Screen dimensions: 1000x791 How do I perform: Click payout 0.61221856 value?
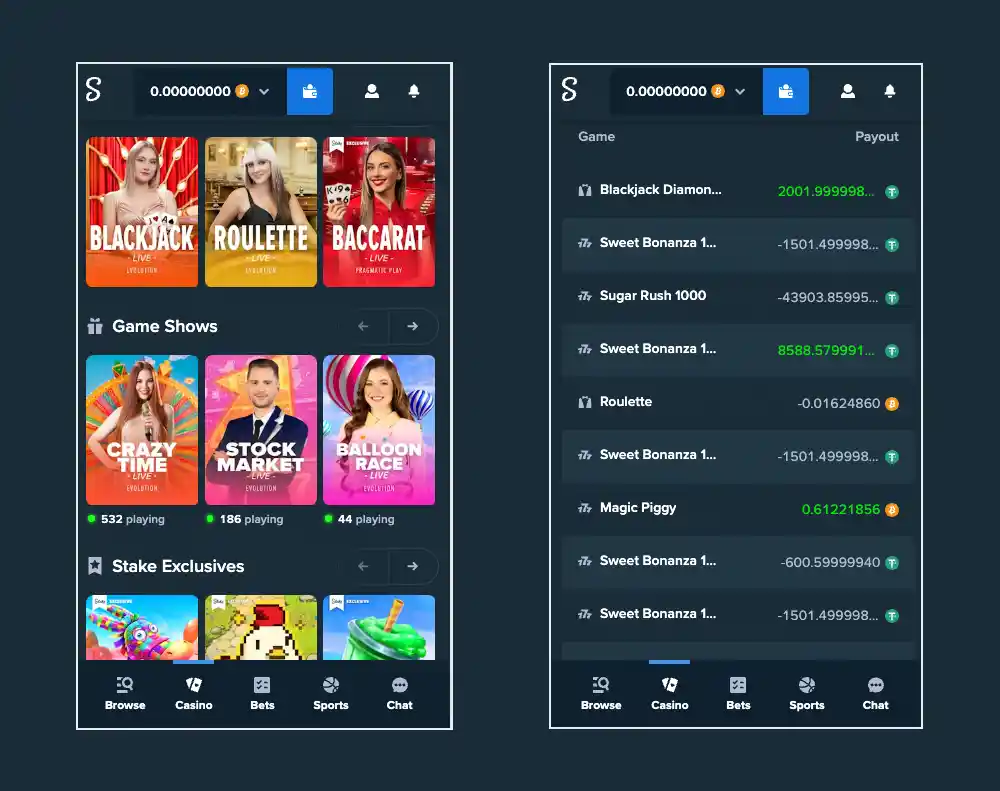841,509
